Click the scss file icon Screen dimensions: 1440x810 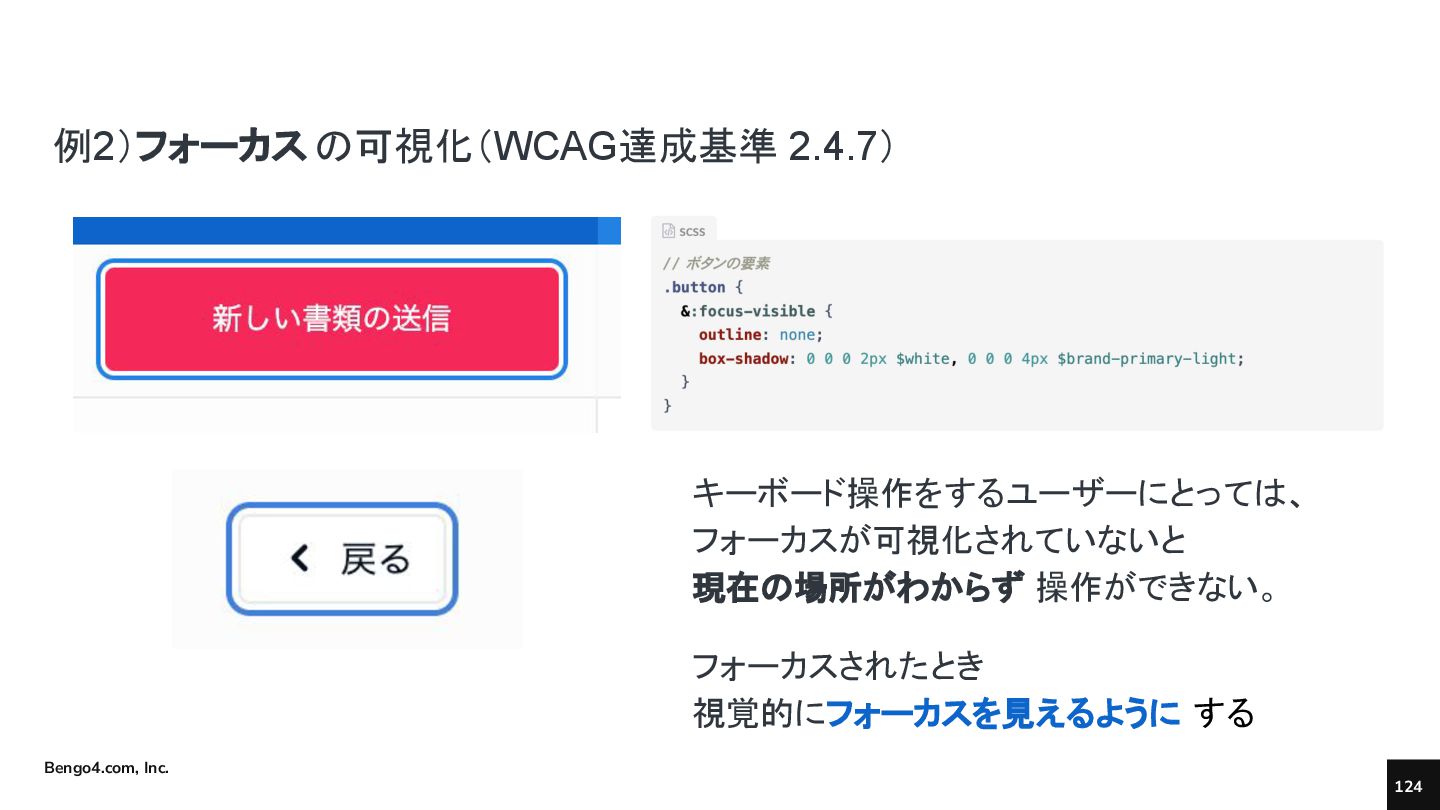click(668, 231)
